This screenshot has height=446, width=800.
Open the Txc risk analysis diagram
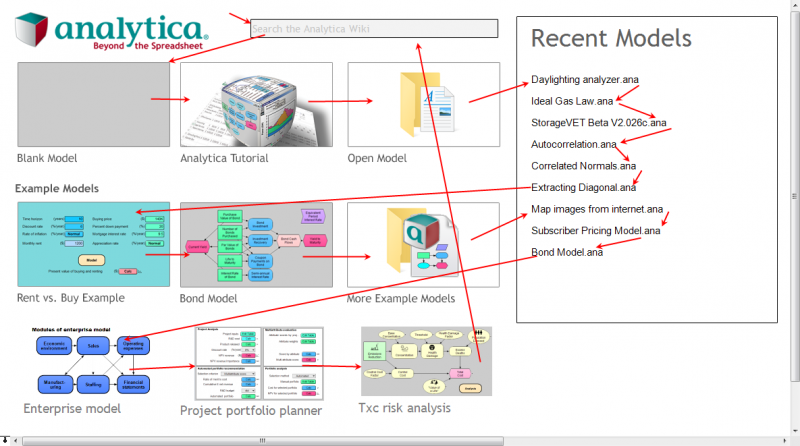[x=427, y=361]
